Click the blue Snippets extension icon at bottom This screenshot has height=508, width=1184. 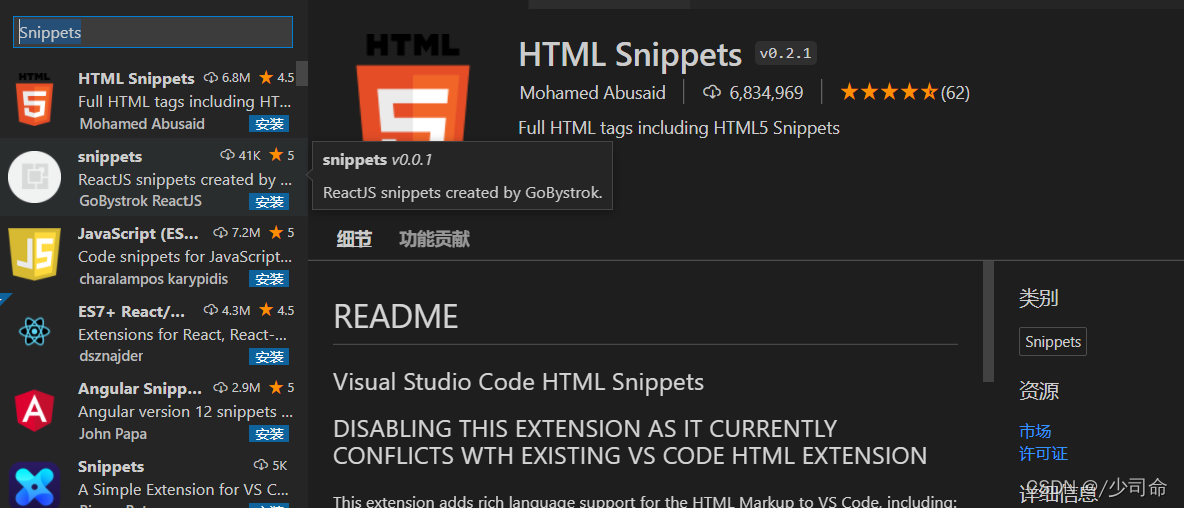pos(34,485)
